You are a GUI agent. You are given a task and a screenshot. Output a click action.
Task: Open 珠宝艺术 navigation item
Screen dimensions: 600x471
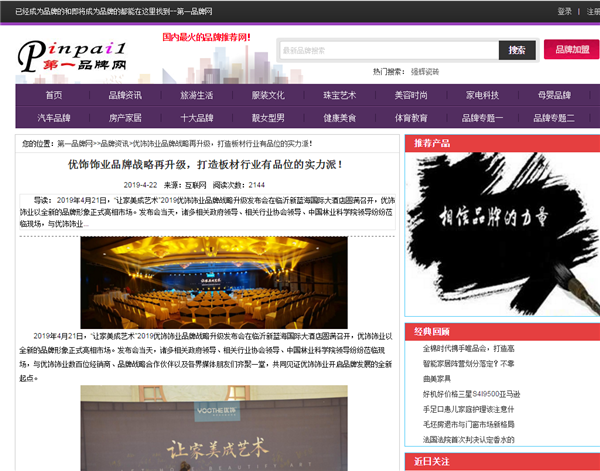339,95
